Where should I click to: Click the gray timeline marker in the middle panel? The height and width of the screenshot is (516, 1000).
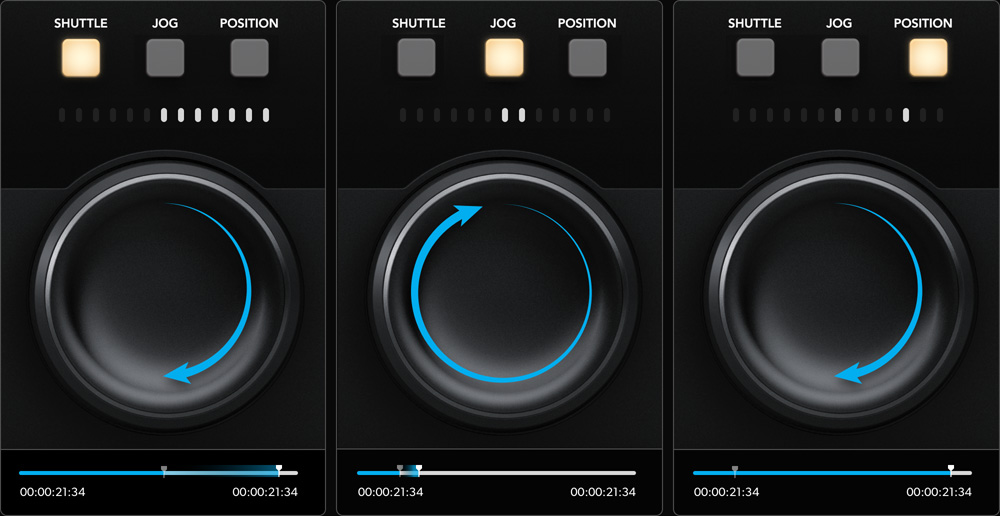(x=400, y=468)
